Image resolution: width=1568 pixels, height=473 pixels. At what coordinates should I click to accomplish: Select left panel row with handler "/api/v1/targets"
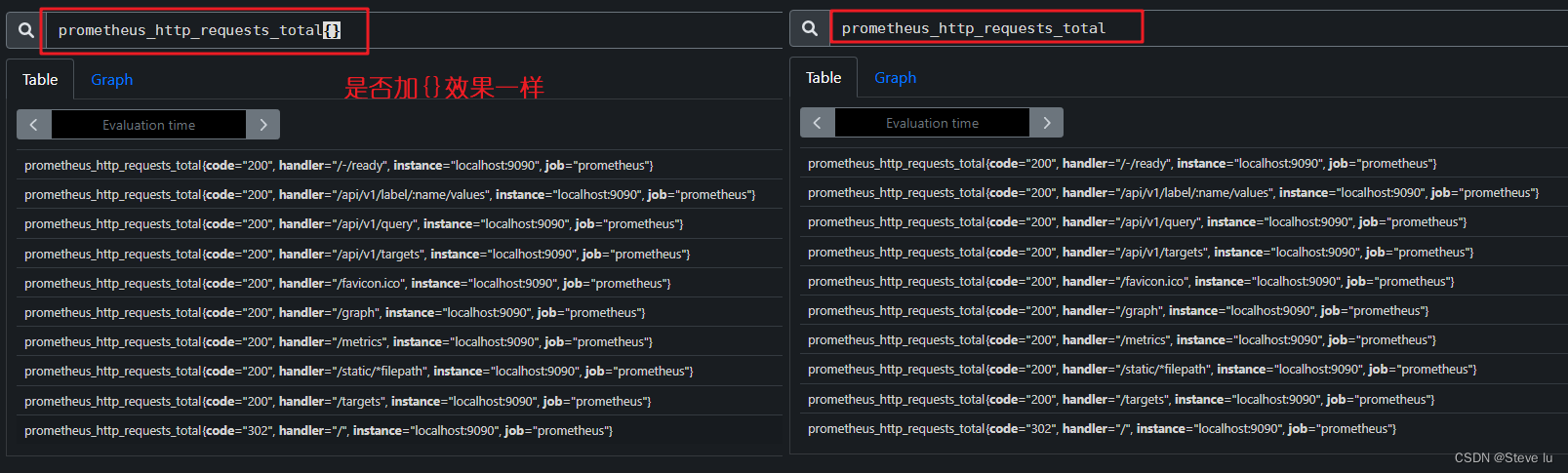pos(400,254)
